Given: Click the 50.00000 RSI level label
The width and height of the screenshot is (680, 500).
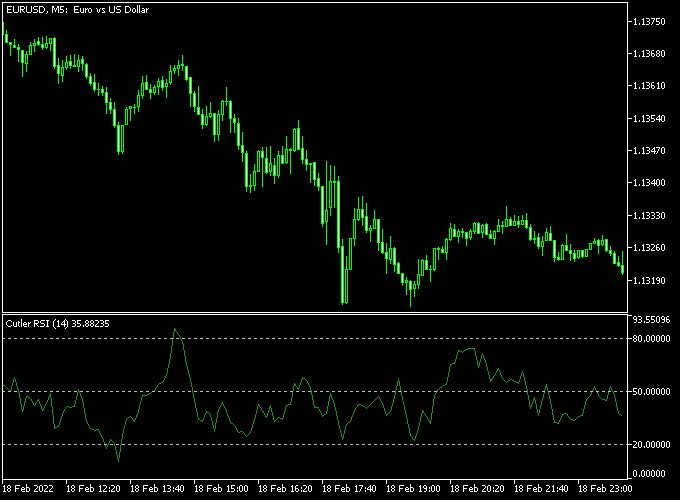Looking at the screenshot, I should (651, 392).
